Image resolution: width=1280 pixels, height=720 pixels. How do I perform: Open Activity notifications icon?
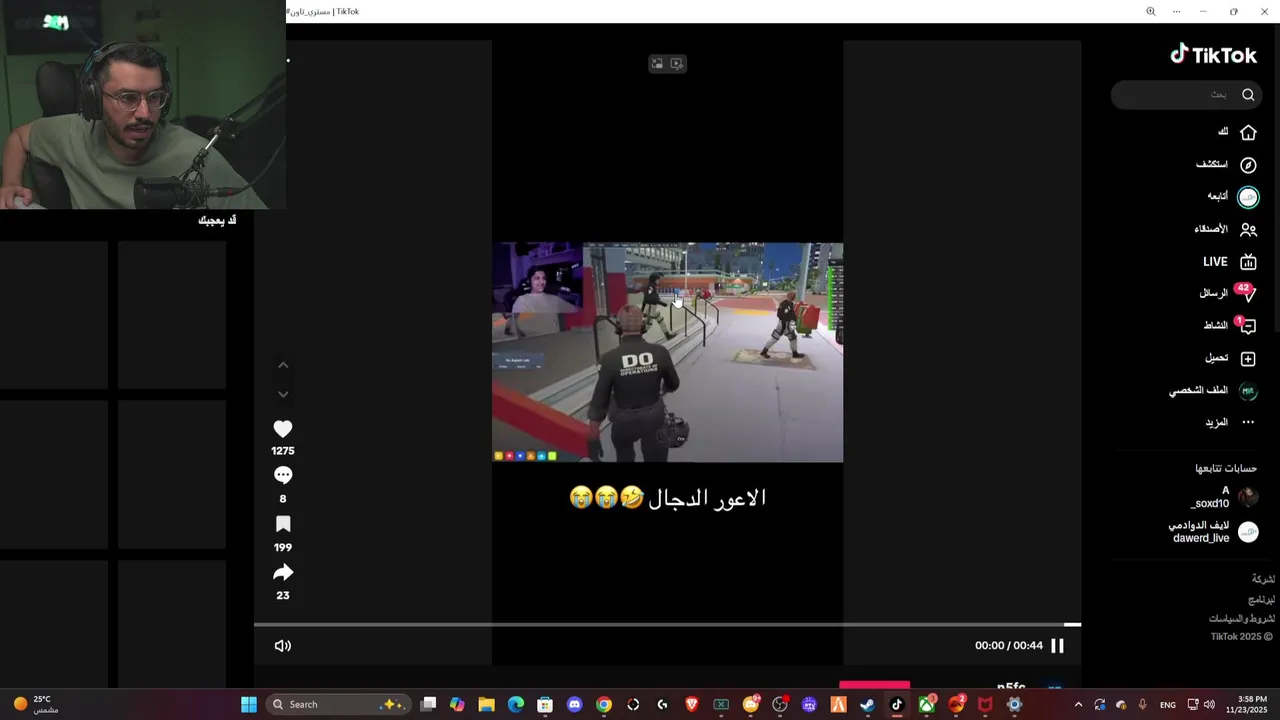[x=1247, y=326]
